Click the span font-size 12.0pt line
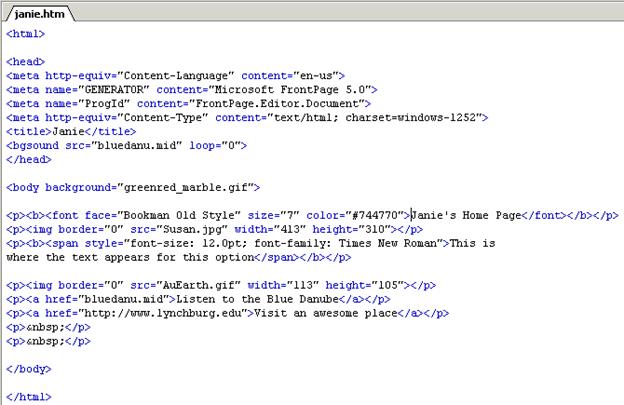The width and height of the screenshot is (624, 405). (251, 243)
